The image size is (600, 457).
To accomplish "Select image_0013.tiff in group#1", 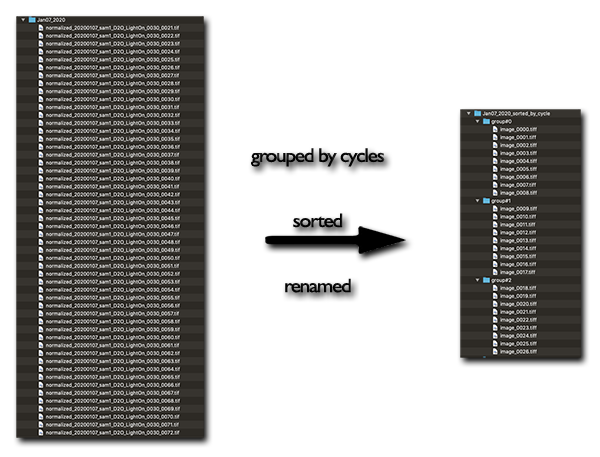I will coord(519,240).
